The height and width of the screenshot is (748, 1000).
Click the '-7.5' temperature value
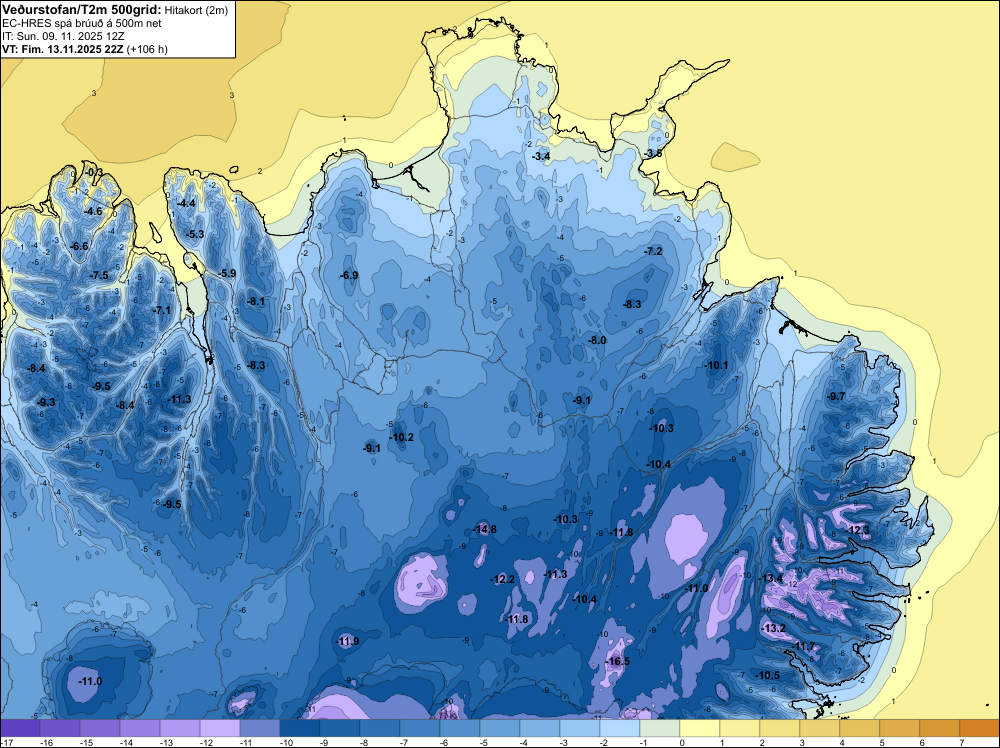click(x=99, y=275)
